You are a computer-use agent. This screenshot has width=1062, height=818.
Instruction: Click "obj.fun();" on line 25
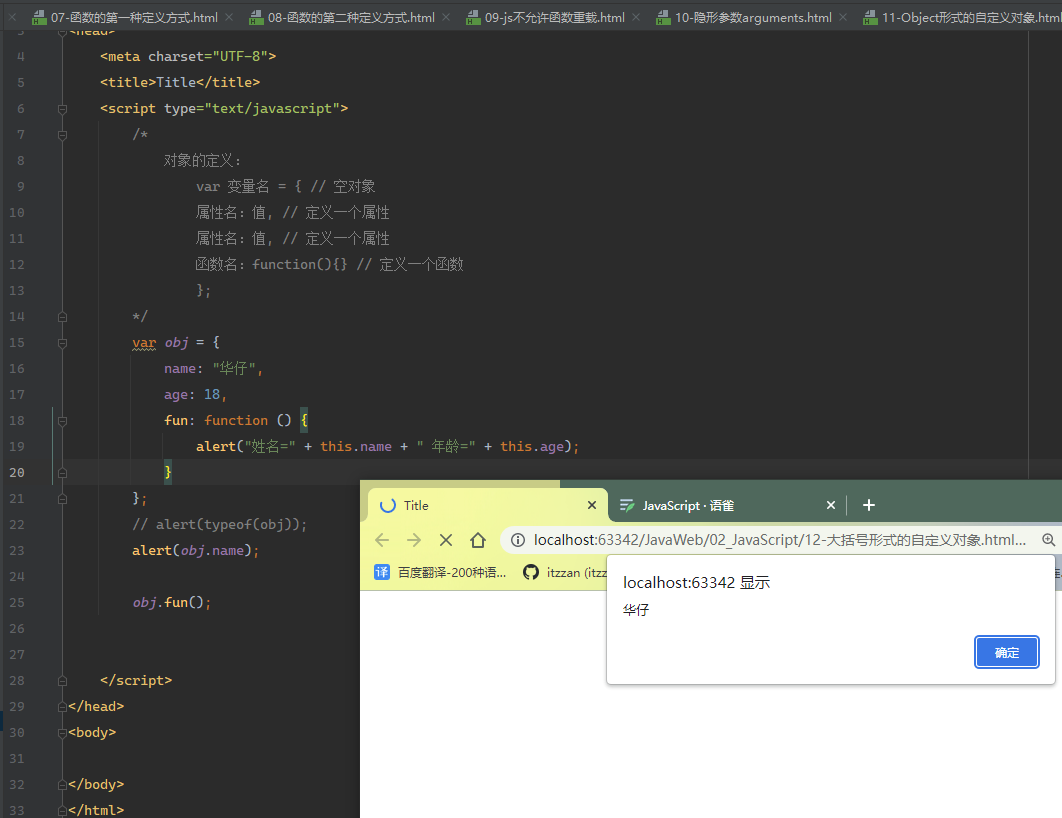[172, 602]
